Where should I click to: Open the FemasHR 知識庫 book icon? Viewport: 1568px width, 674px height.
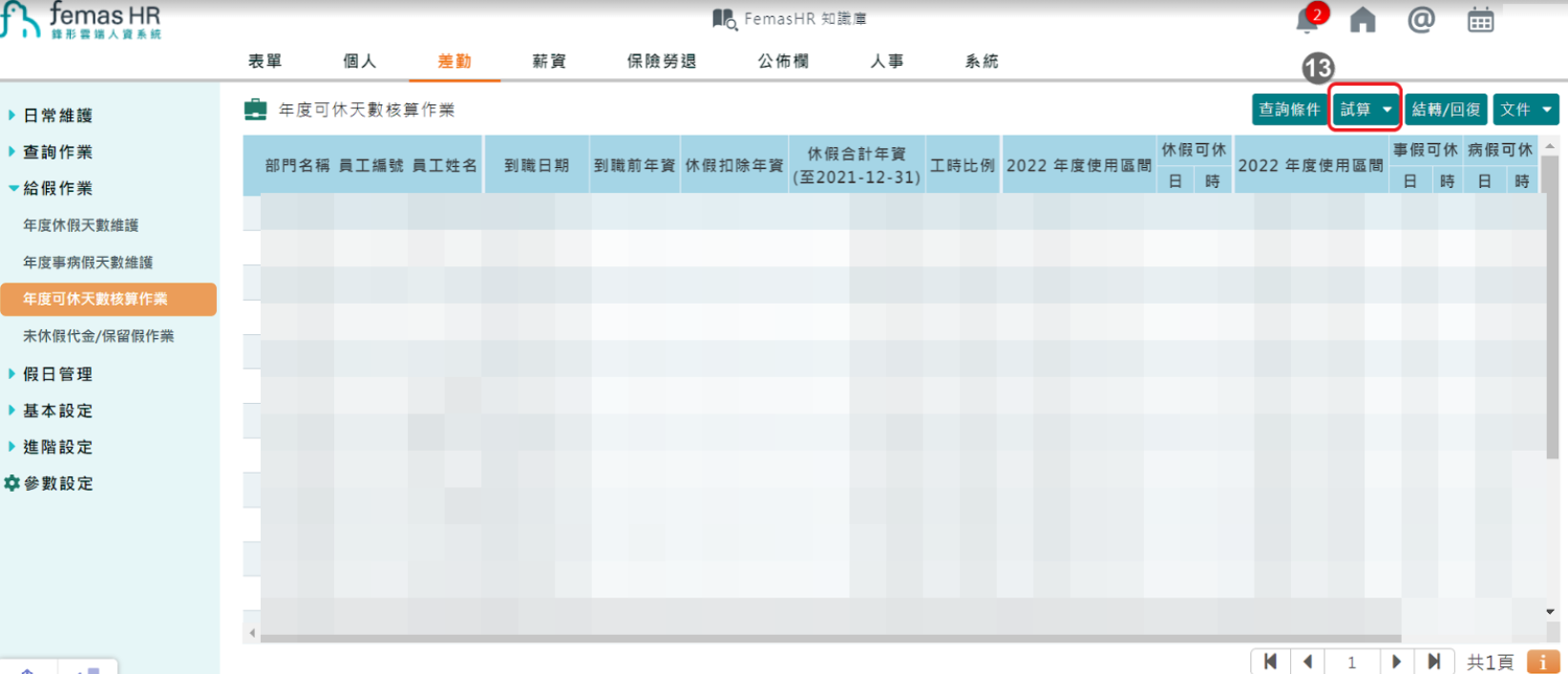tap(724, 19)
